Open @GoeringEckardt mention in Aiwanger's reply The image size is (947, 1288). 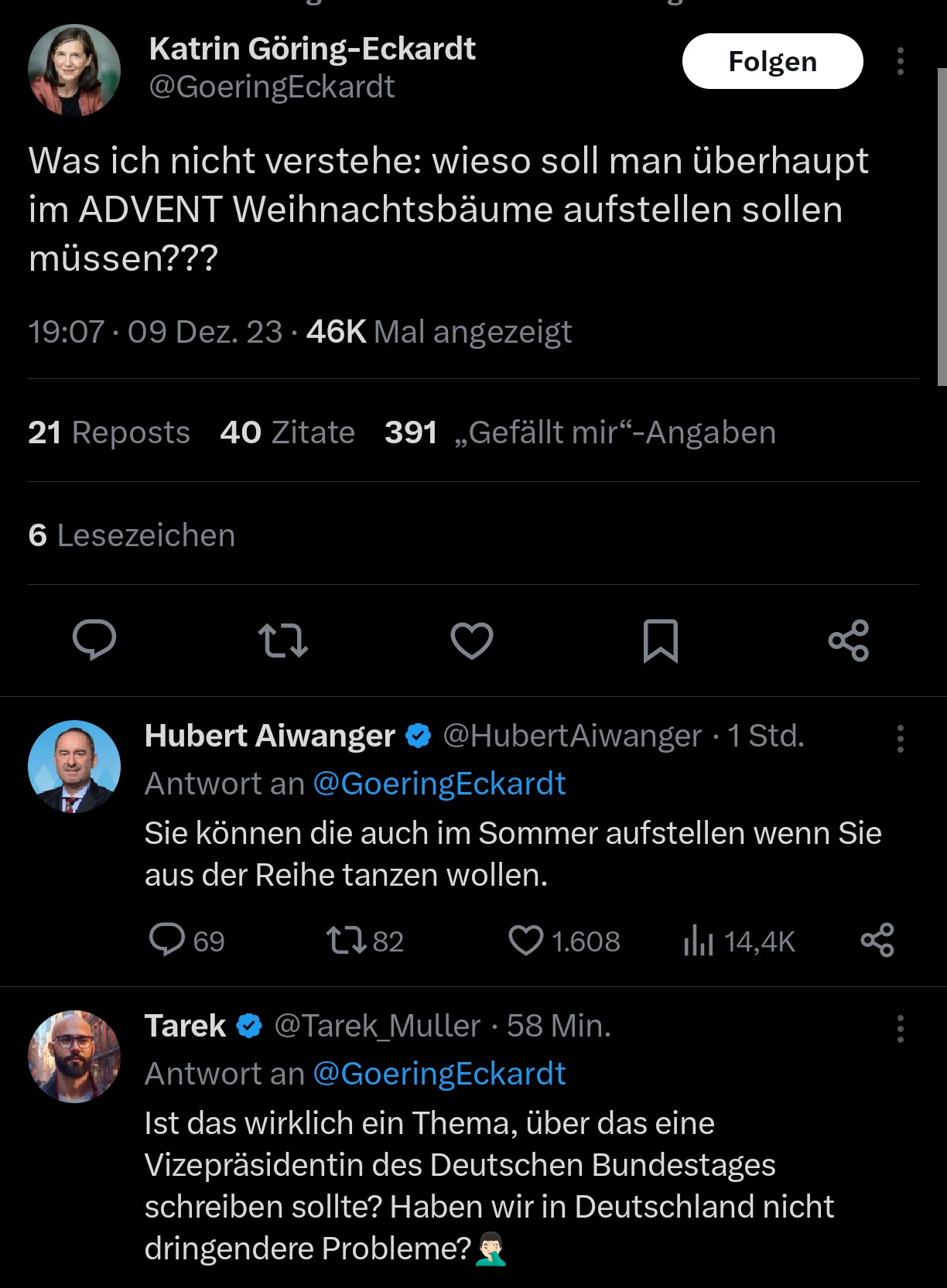point(439,784)
